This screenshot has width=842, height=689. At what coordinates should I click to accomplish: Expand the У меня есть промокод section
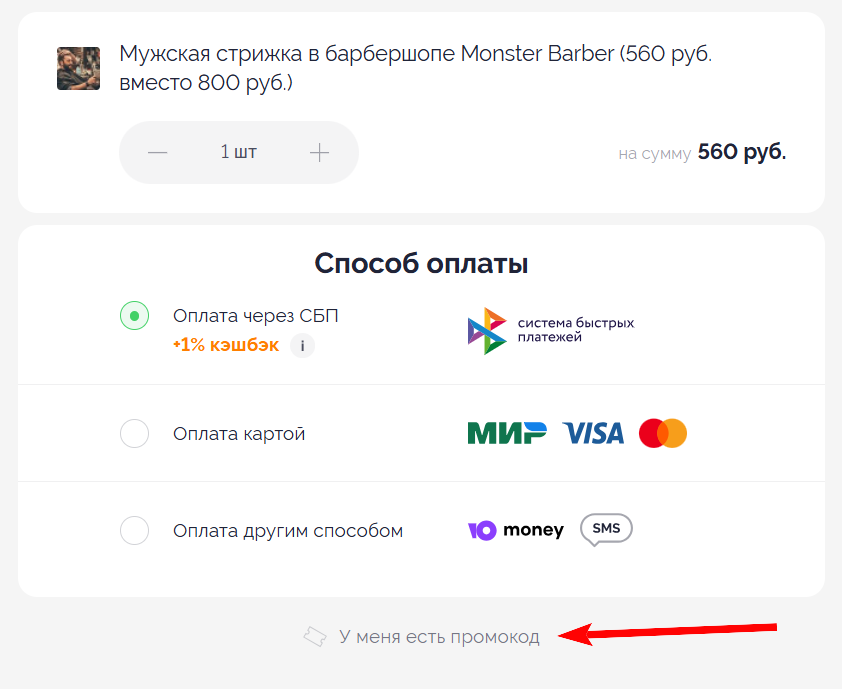point(440,636)
